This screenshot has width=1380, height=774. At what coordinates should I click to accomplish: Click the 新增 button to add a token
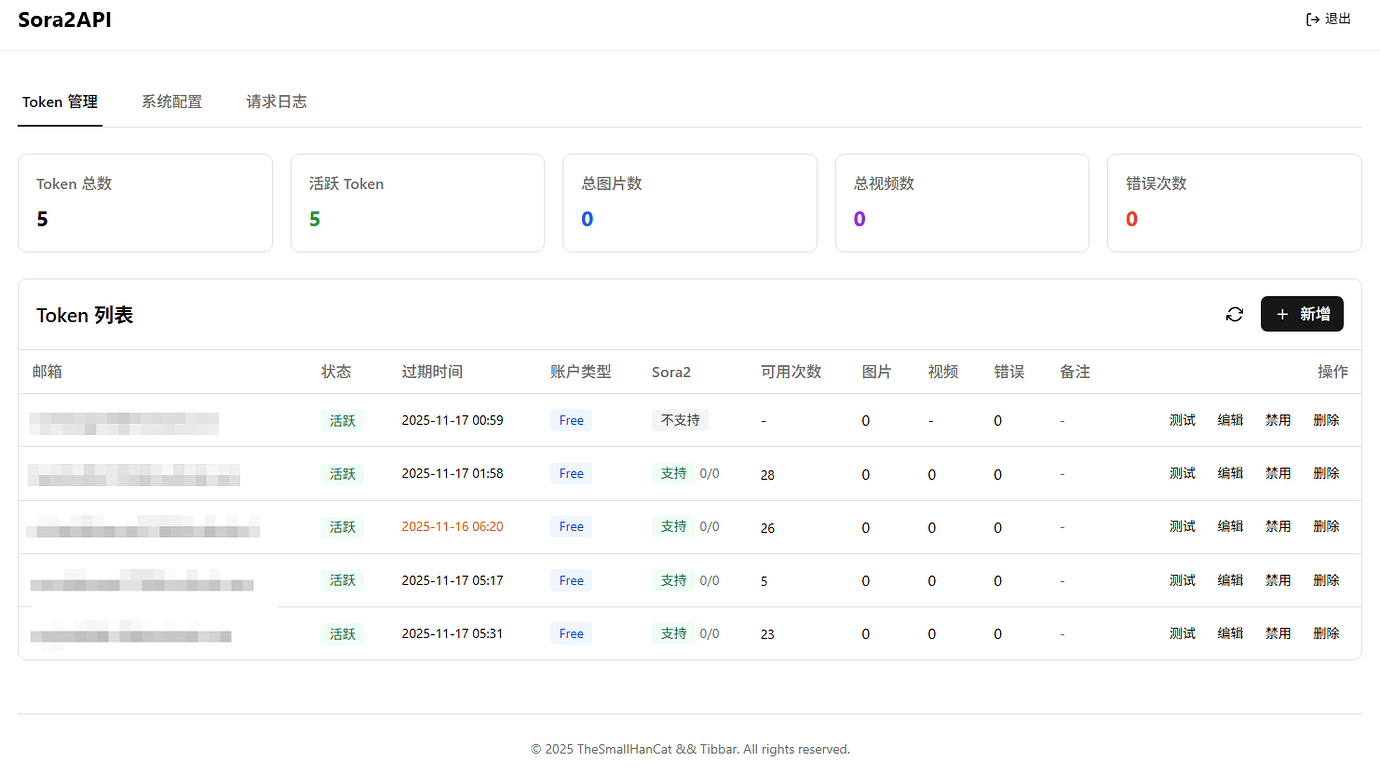[x=1302, y=314]
